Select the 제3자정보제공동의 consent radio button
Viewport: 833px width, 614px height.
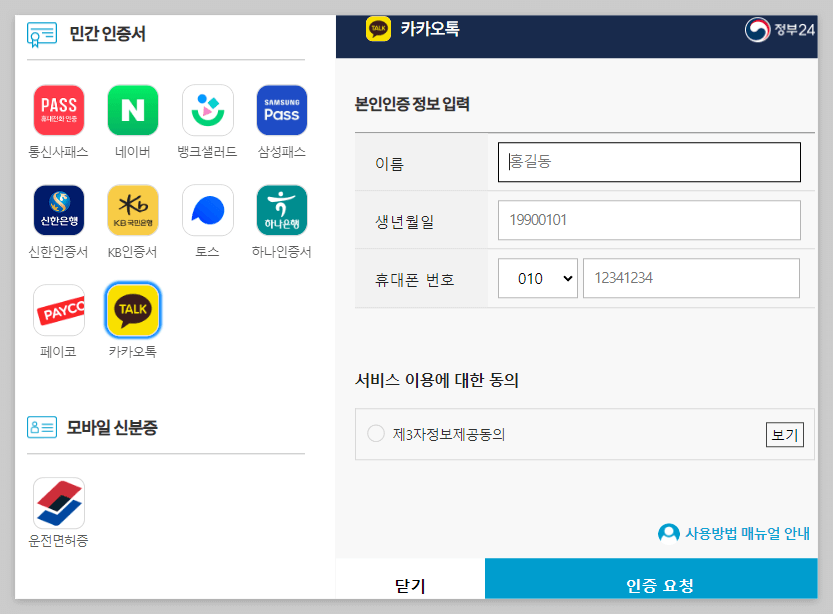point(375,432)
